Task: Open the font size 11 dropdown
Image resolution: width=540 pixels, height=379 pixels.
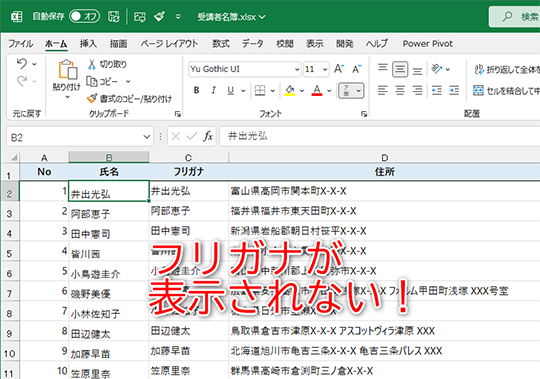Action: [325, 70]
